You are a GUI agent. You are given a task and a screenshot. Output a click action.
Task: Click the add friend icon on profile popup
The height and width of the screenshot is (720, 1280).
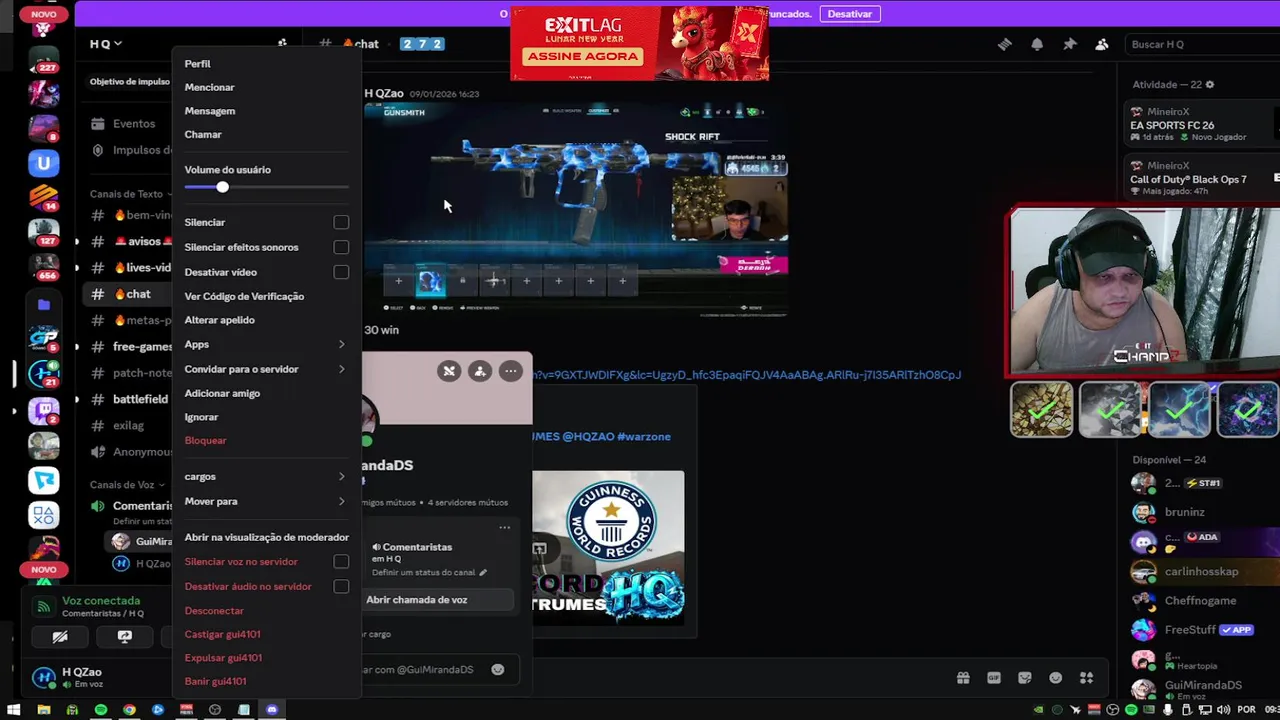(480, 371)
